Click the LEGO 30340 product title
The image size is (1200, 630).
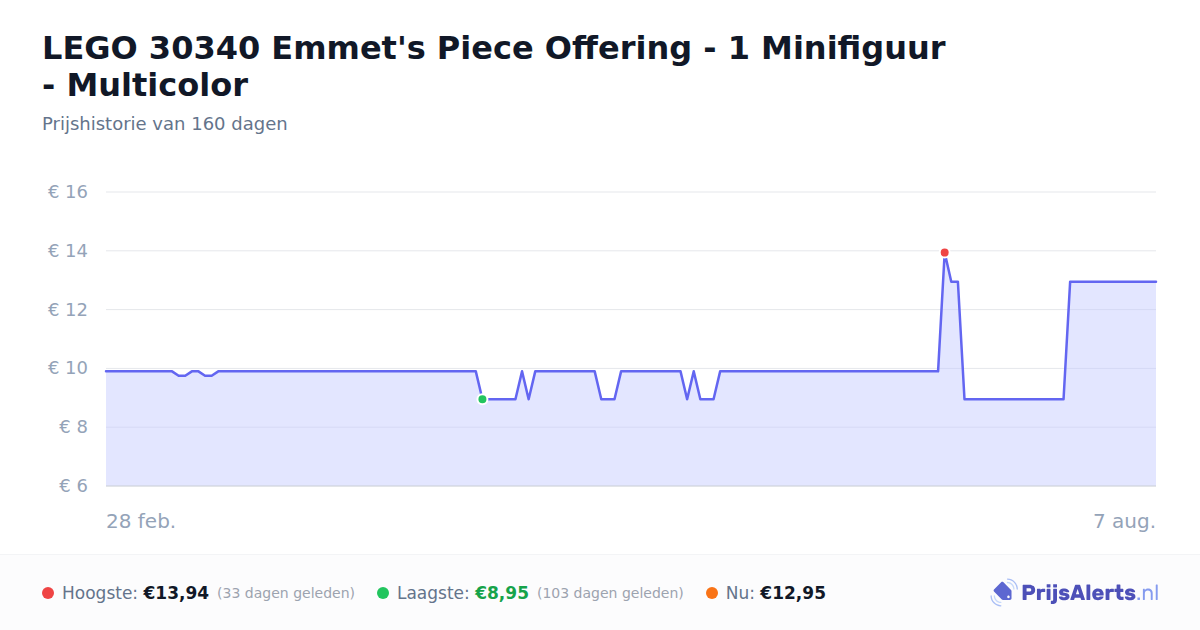[494, 66]
